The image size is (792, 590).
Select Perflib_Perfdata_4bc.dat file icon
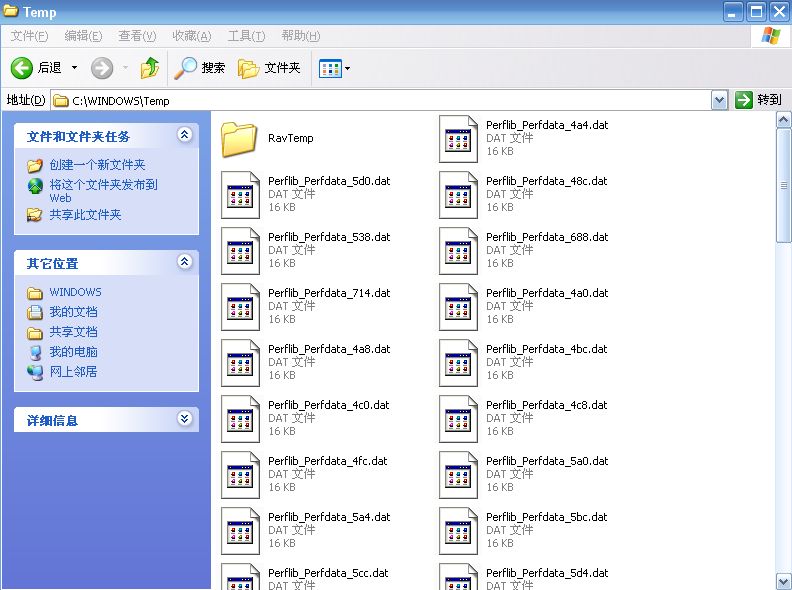458,363
